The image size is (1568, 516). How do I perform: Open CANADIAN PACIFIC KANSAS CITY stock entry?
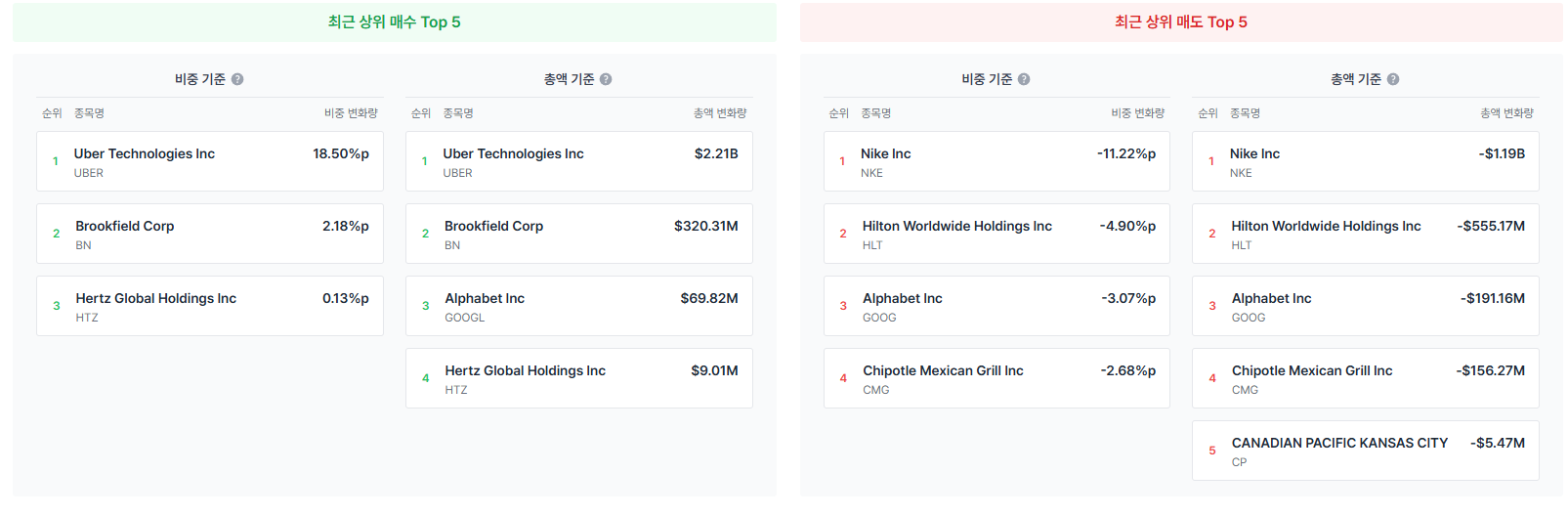tap(1366, 451)
